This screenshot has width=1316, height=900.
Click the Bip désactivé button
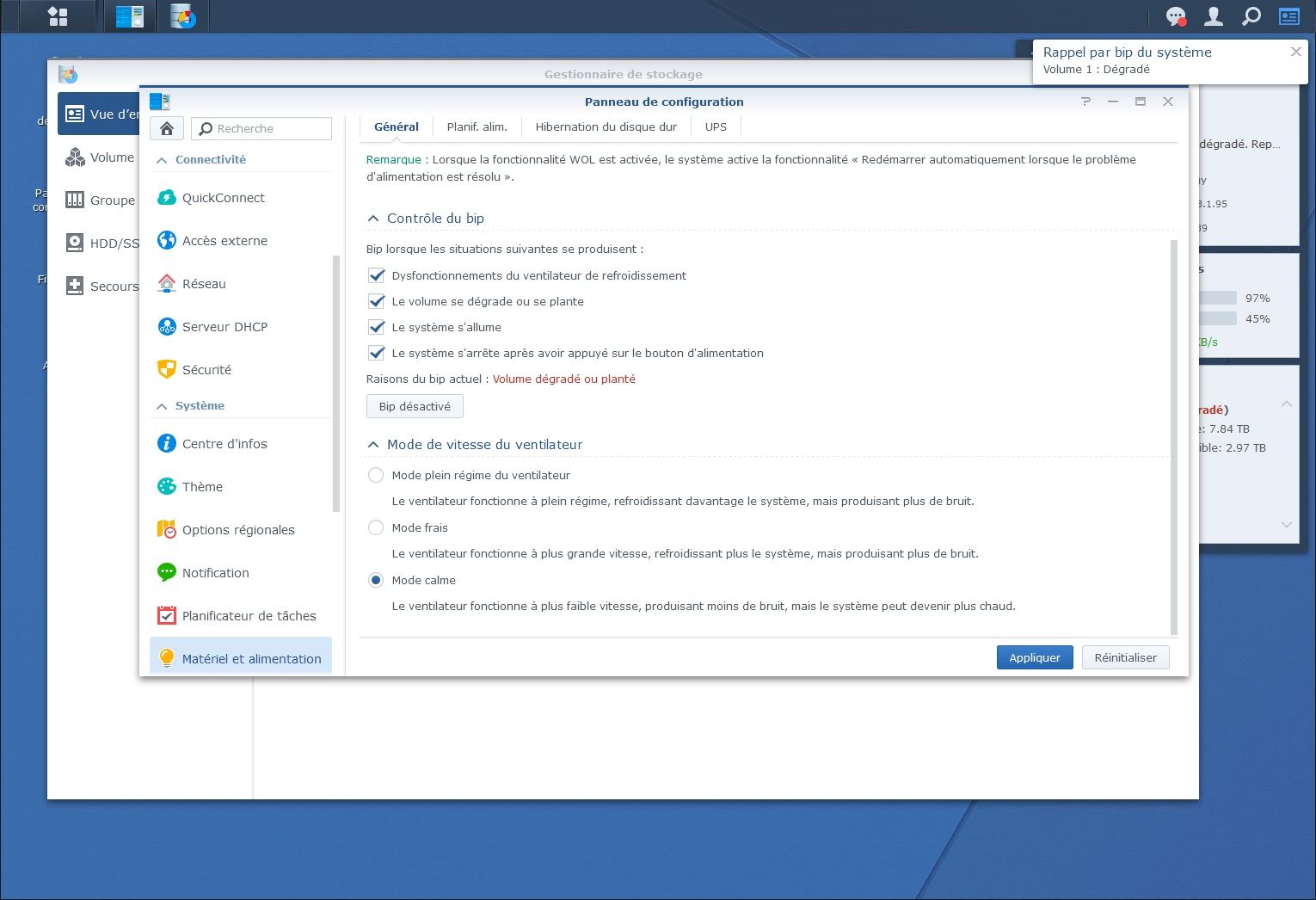pos(415,406)
